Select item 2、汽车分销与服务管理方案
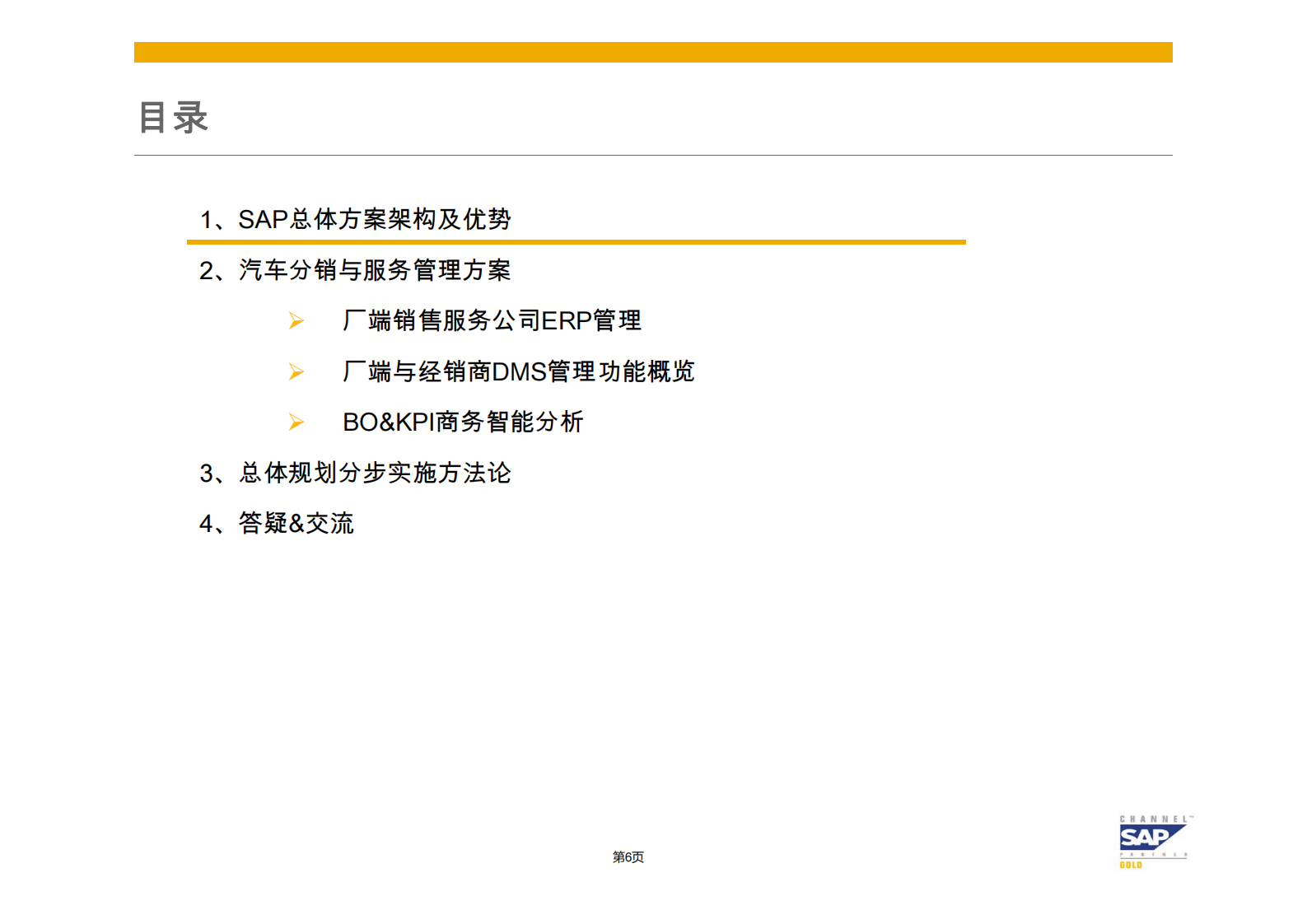 coord(355,270)
